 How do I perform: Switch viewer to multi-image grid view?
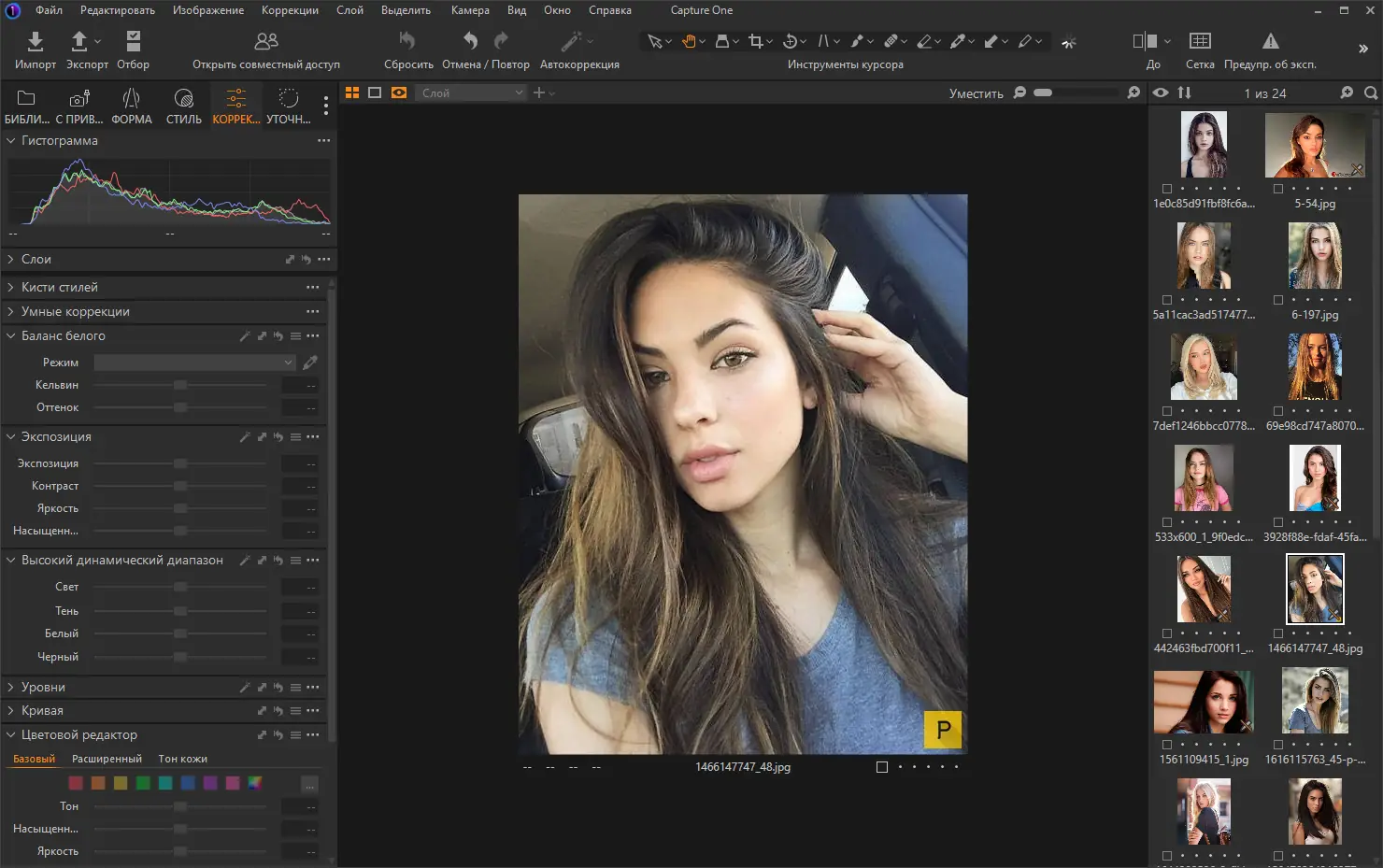pyautogui.click(x=352, y=92)
